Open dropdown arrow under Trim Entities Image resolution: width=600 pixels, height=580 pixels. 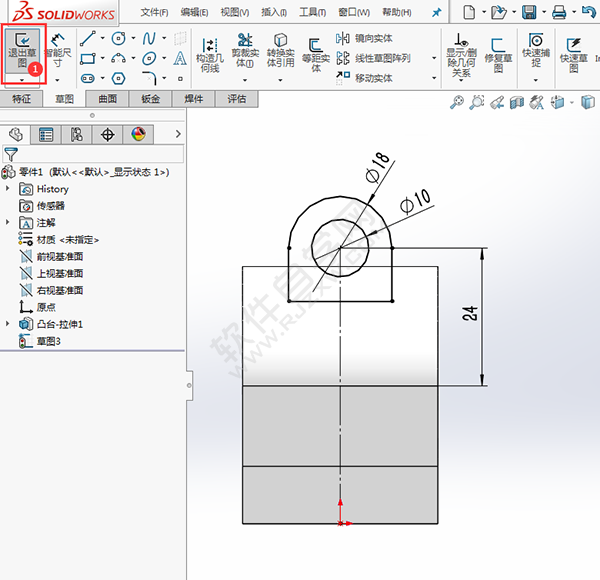(245, 80)
